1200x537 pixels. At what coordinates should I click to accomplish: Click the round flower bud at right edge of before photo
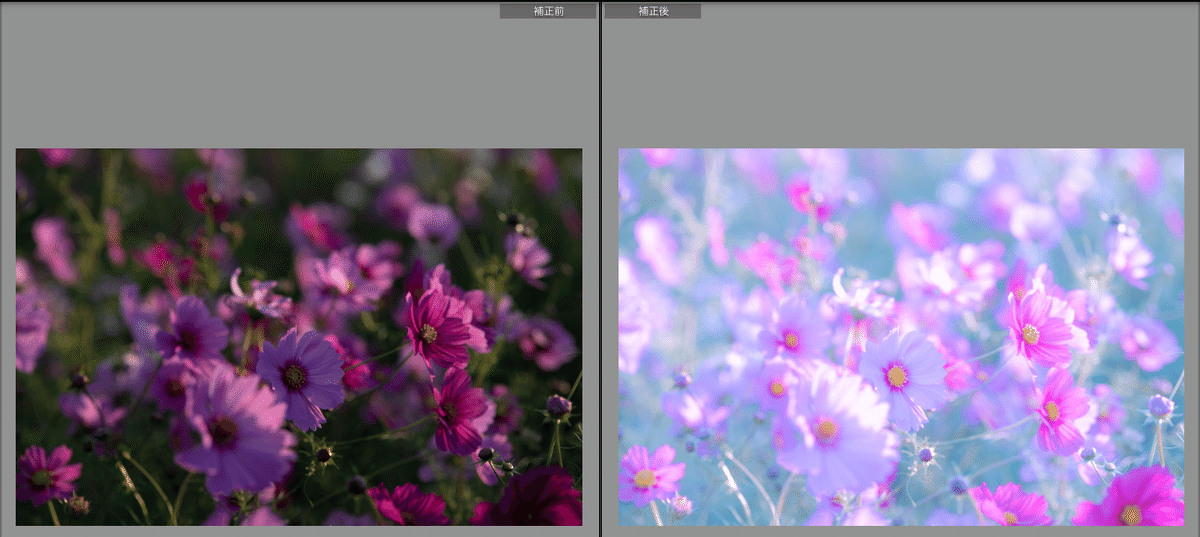[x=558, y=405]
